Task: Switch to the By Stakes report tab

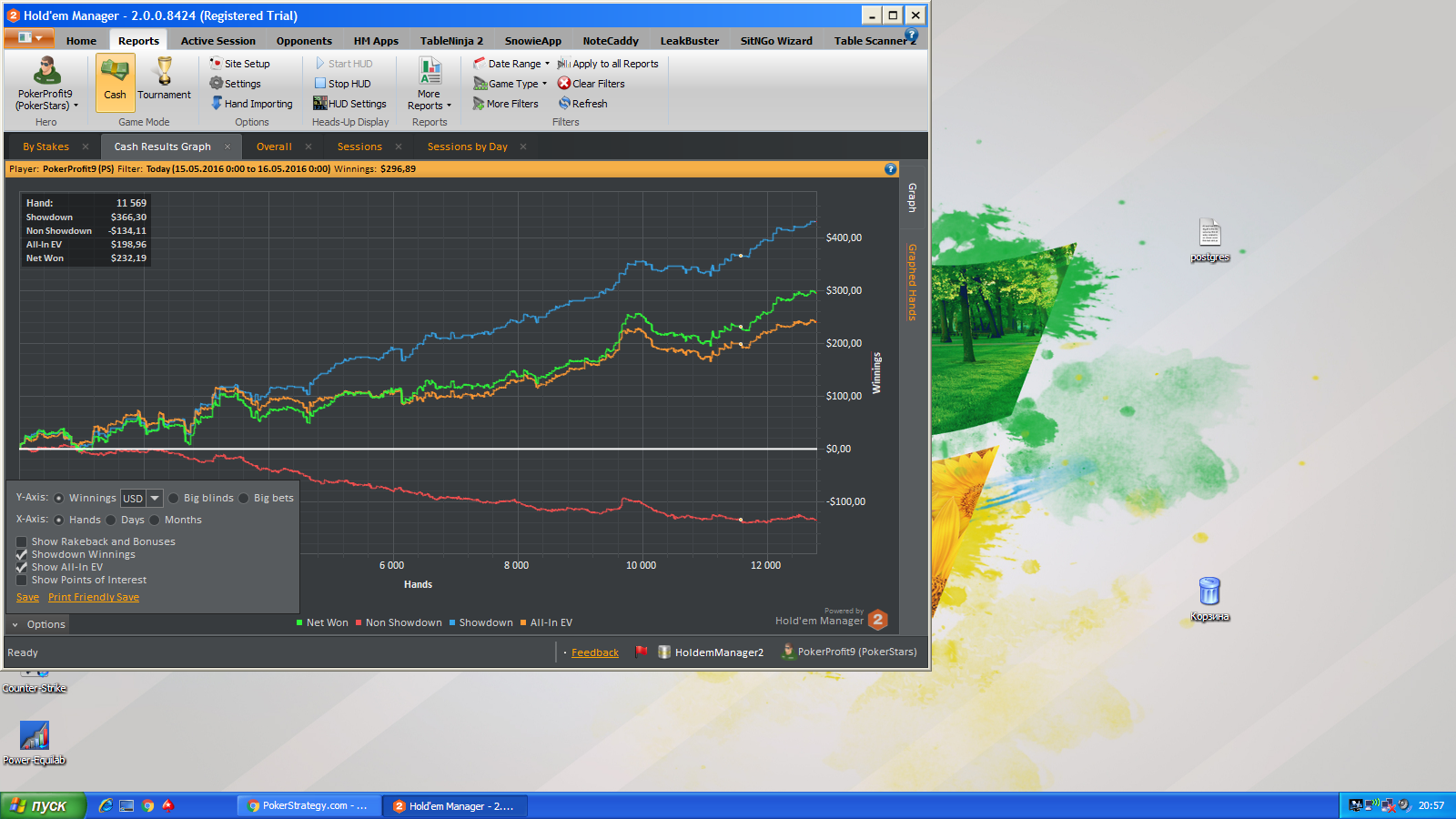Action: (45, 147)
